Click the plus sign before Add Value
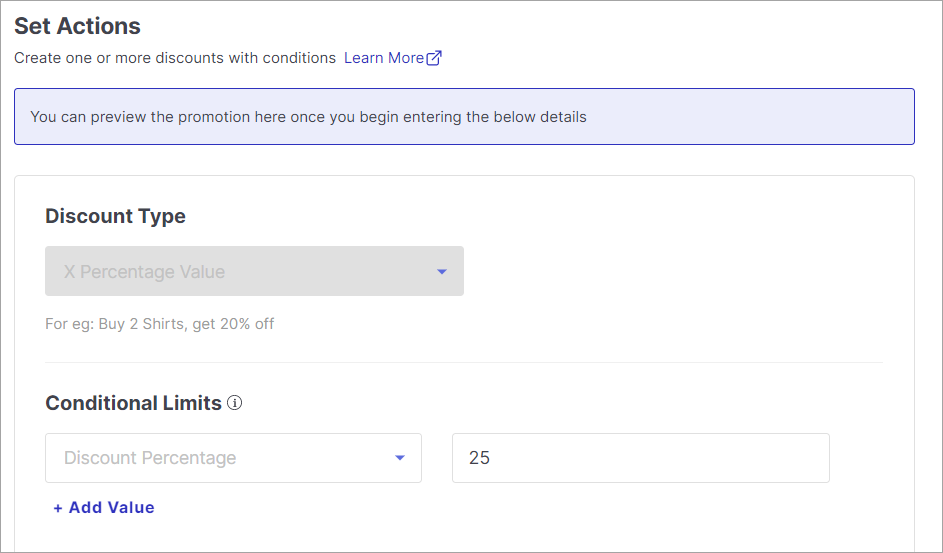Screen dimensions: 943x553 (58, 508)
